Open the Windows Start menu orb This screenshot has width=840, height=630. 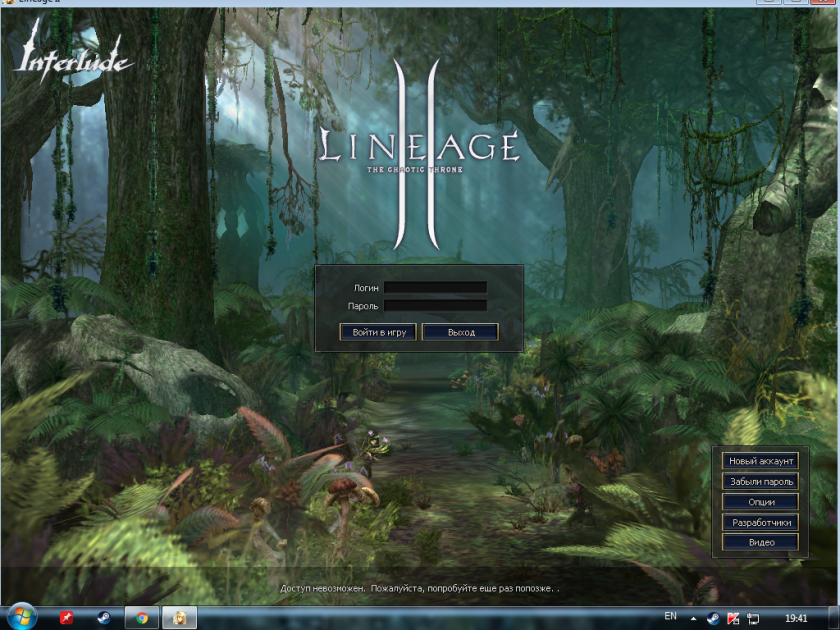22,617
